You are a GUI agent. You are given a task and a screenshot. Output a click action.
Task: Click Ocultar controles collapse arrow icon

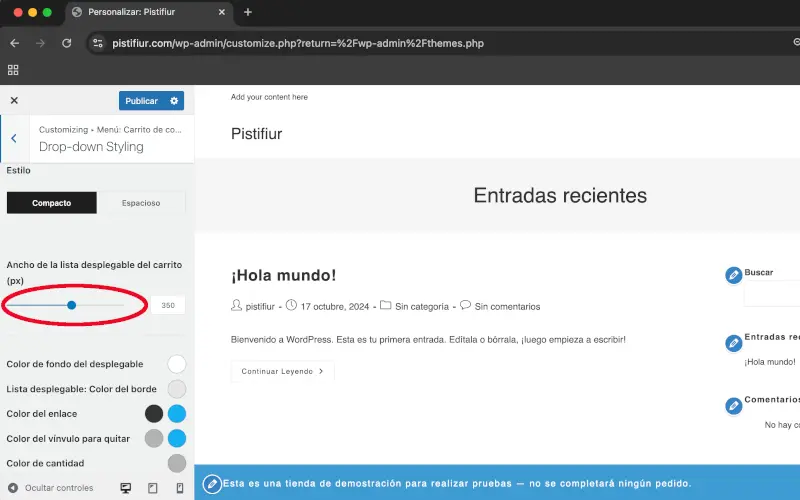pos(13,488)
